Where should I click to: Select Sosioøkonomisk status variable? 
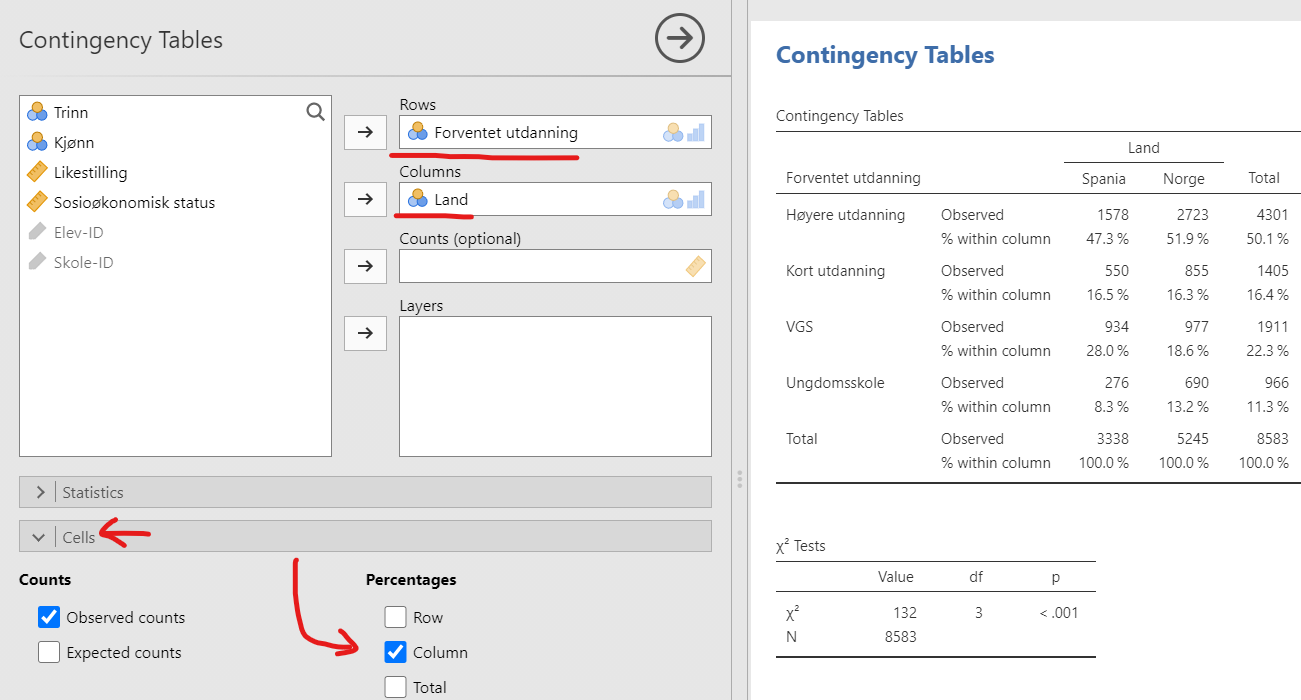click(x=134, y=203)
